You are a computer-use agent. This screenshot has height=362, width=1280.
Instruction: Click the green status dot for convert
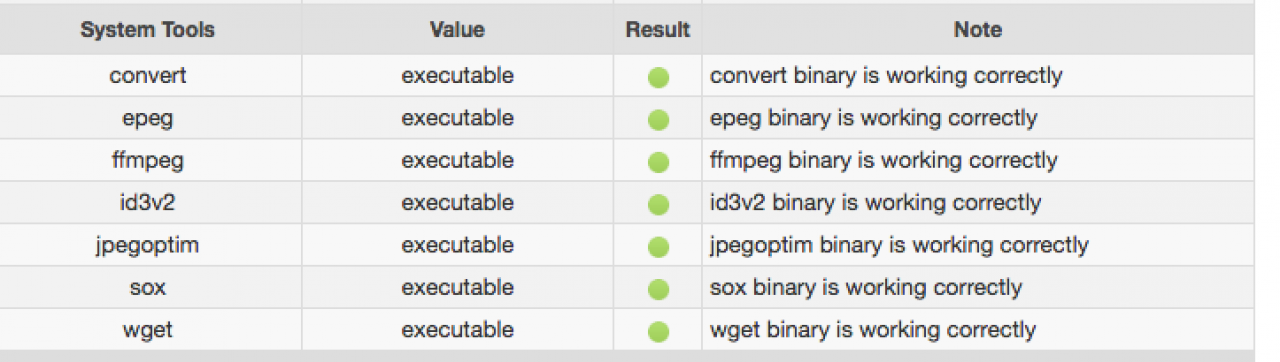tap(658, 77)
